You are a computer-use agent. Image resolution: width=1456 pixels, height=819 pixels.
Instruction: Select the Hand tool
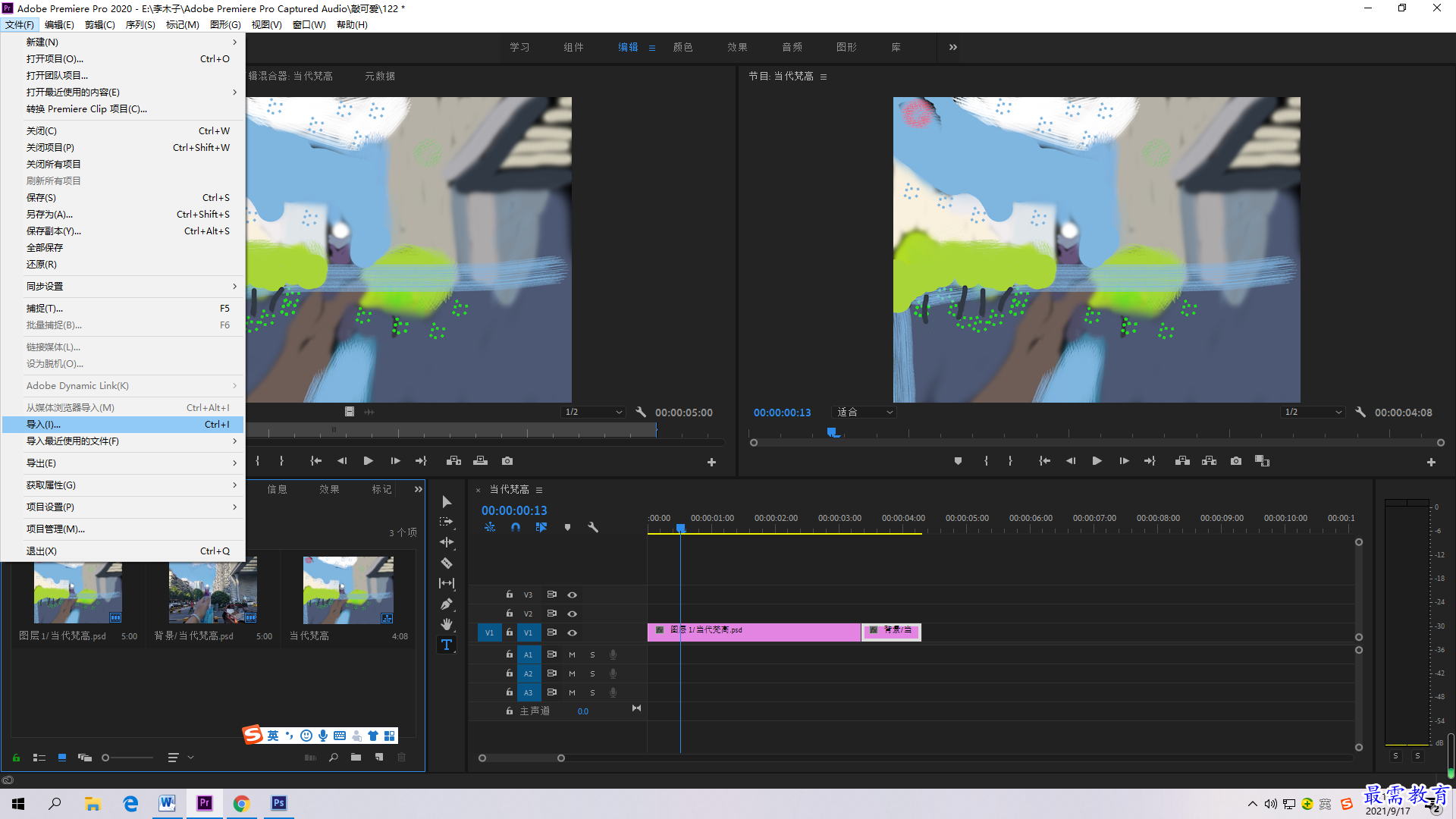[447, 624]
